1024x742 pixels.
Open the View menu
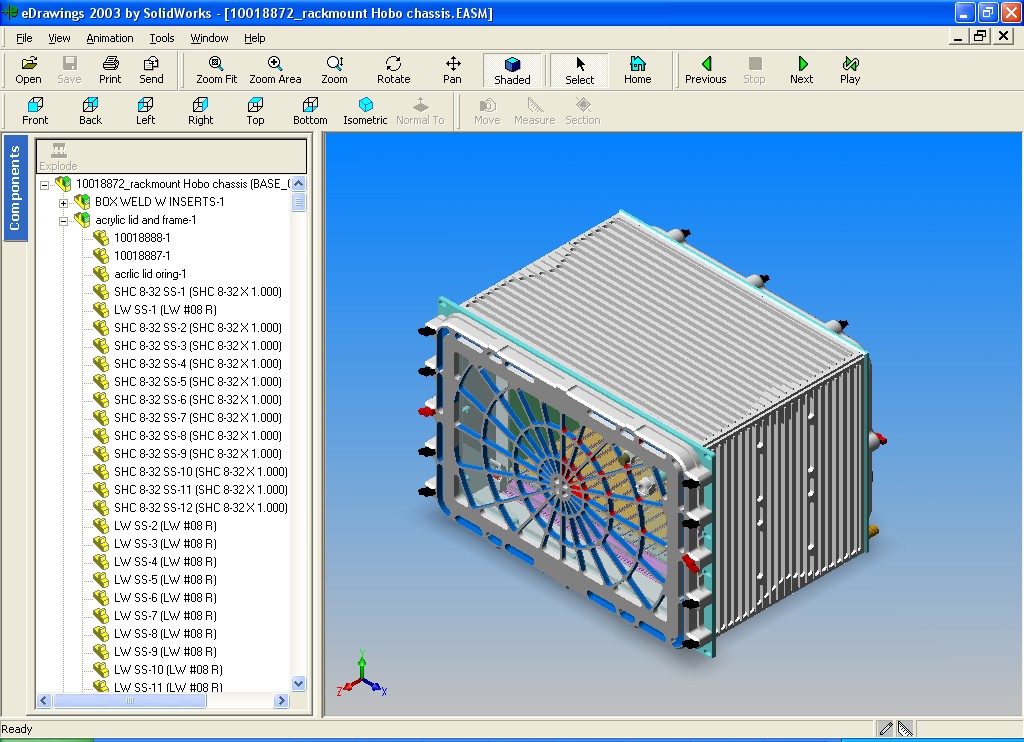(59, 38)
